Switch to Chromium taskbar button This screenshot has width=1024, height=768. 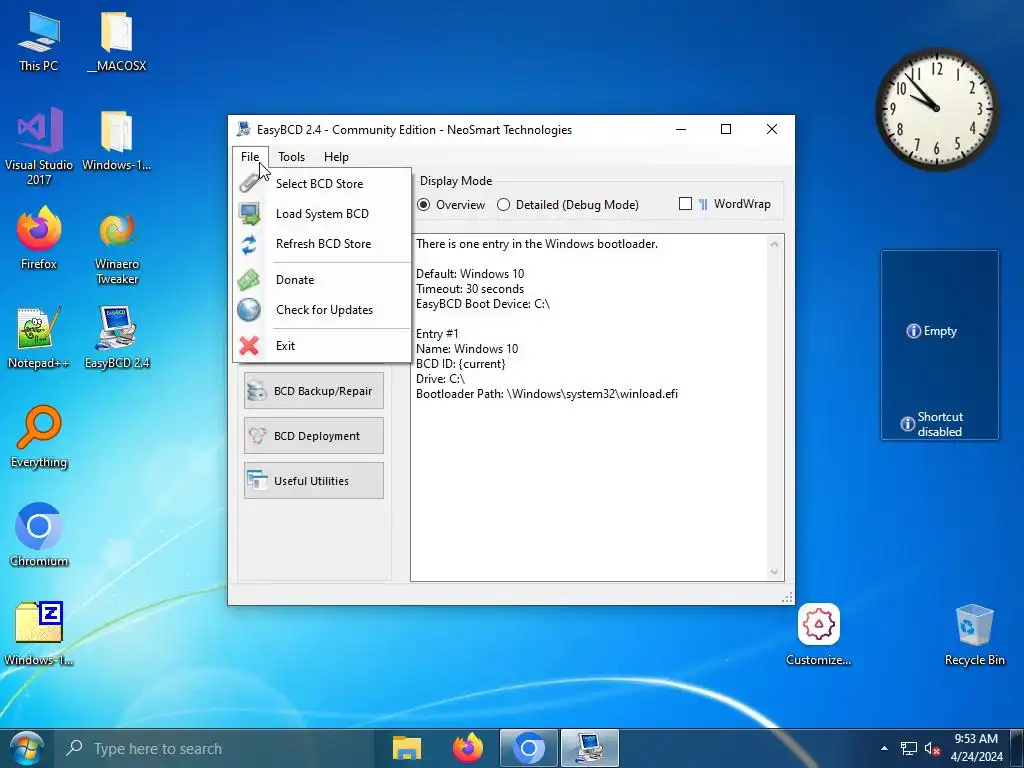coord(529,748)
